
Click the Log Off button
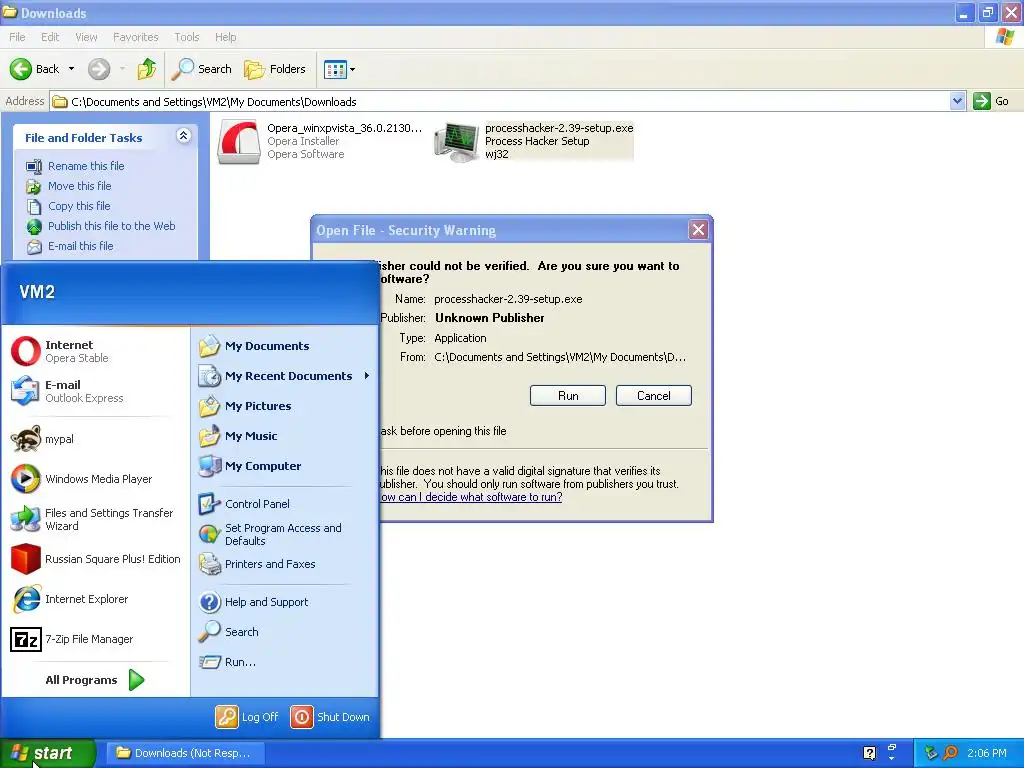click(x=247, y=716)
